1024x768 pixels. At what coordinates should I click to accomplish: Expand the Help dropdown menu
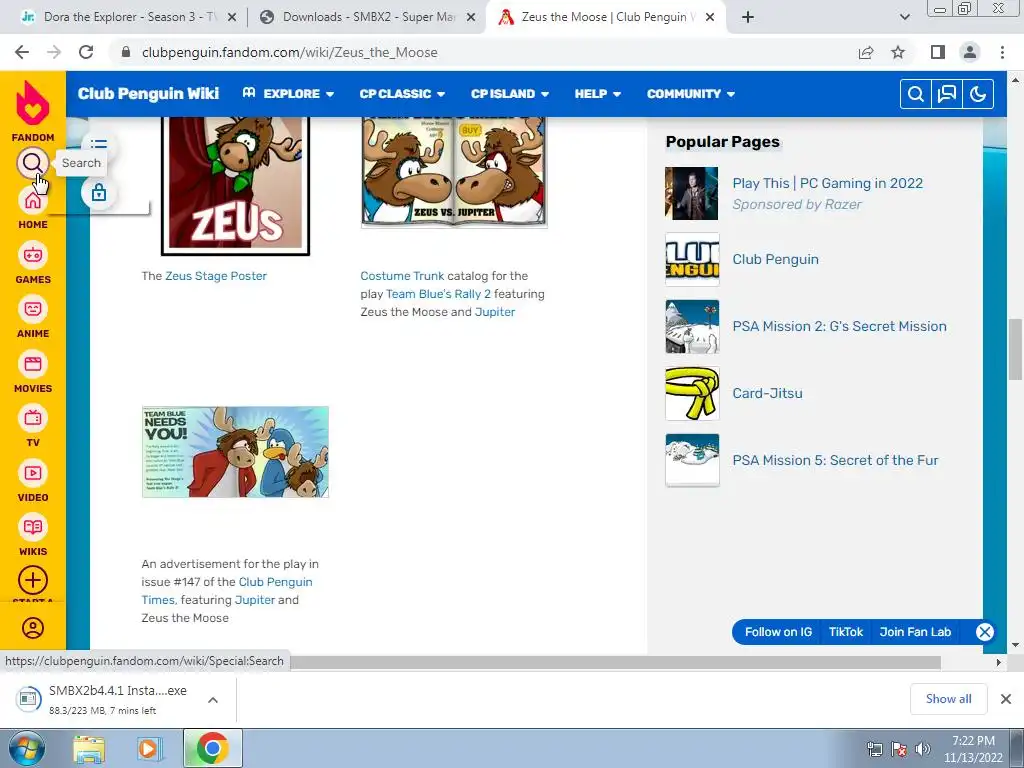598,94
